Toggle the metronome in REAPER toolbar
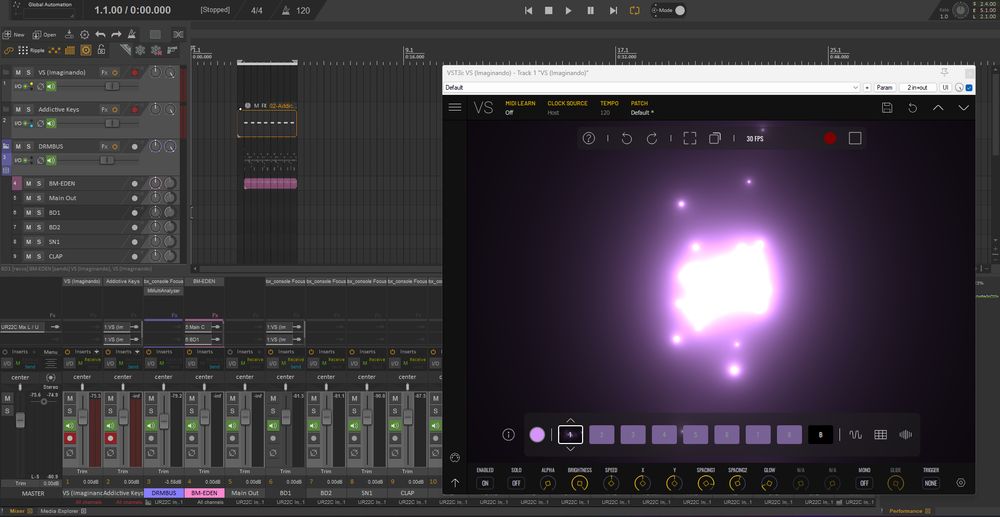 click(132, 34)
